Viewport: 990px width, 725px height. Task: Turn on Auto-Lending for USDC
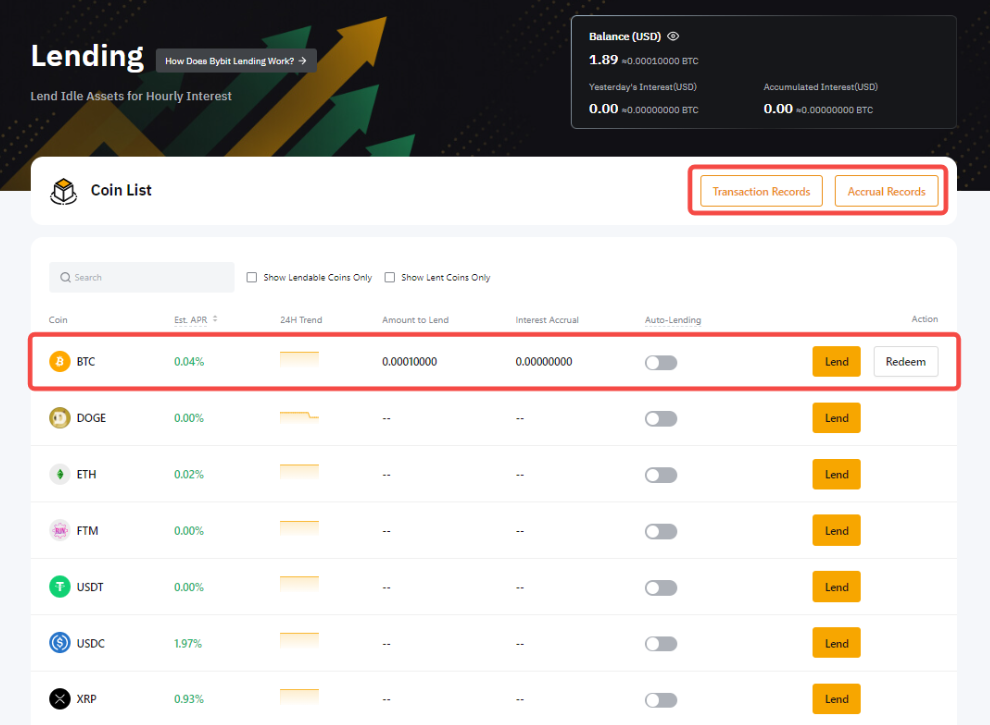click(x=661, y=643)
